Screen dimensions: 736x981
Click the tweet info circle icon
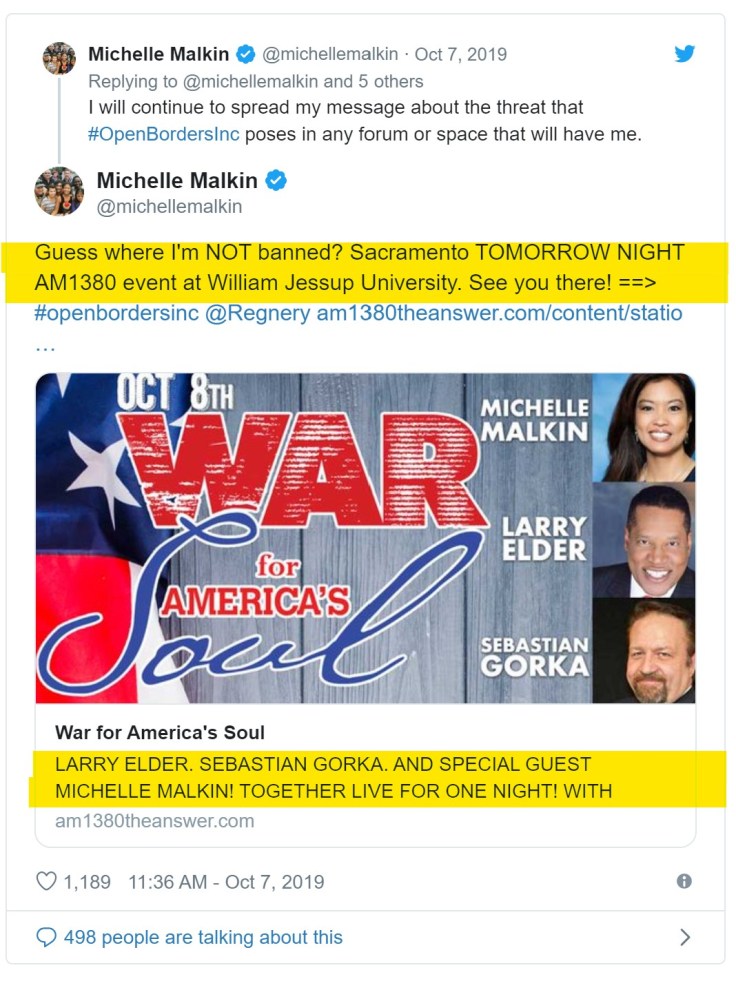684,882
